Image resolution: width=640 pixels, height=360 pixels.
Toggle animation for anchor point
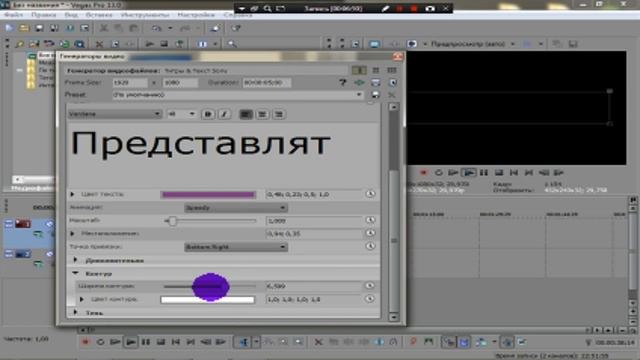click(x=370, y=246)
